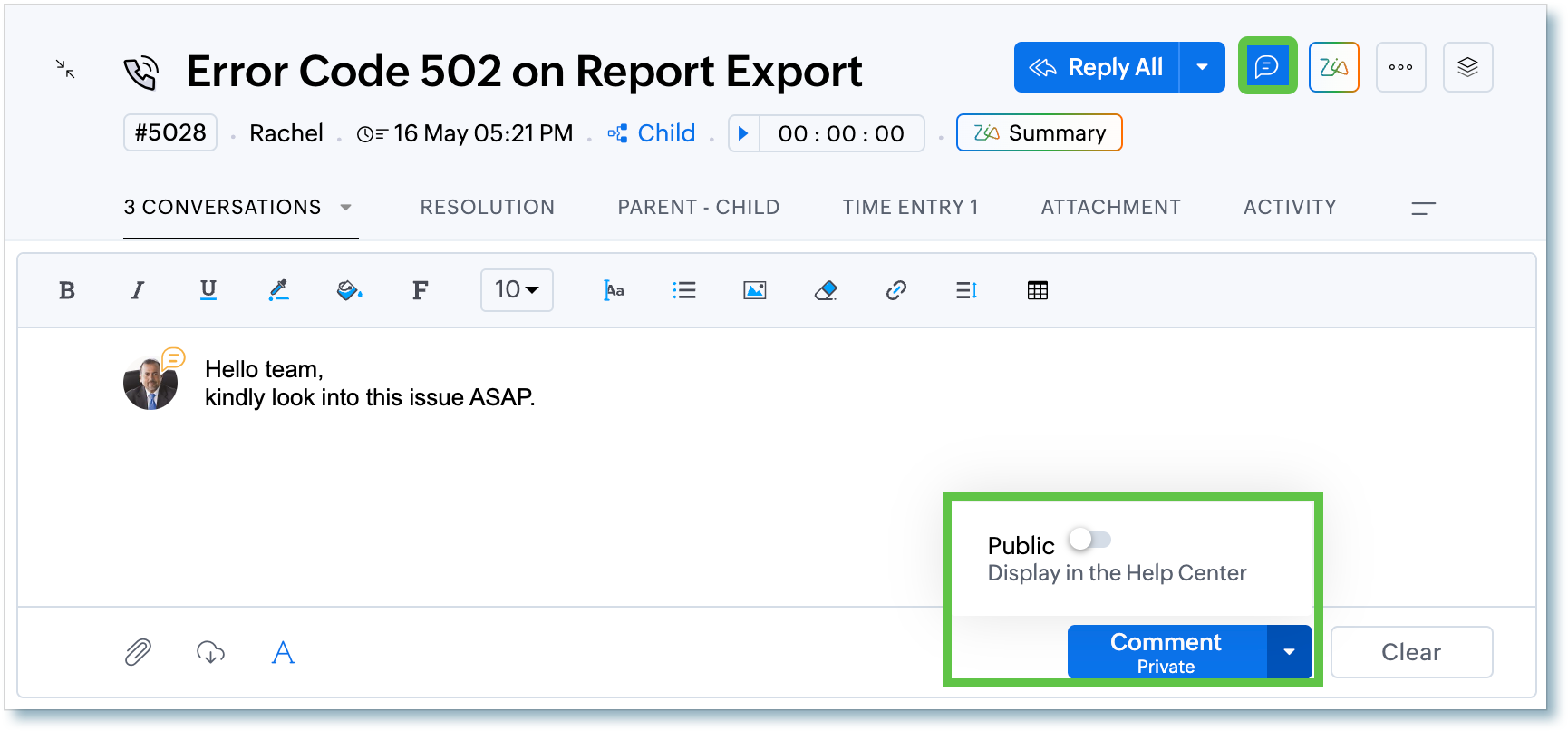
Task: Click the attach file paperclip icon
Action: click(x=138, y=652)
